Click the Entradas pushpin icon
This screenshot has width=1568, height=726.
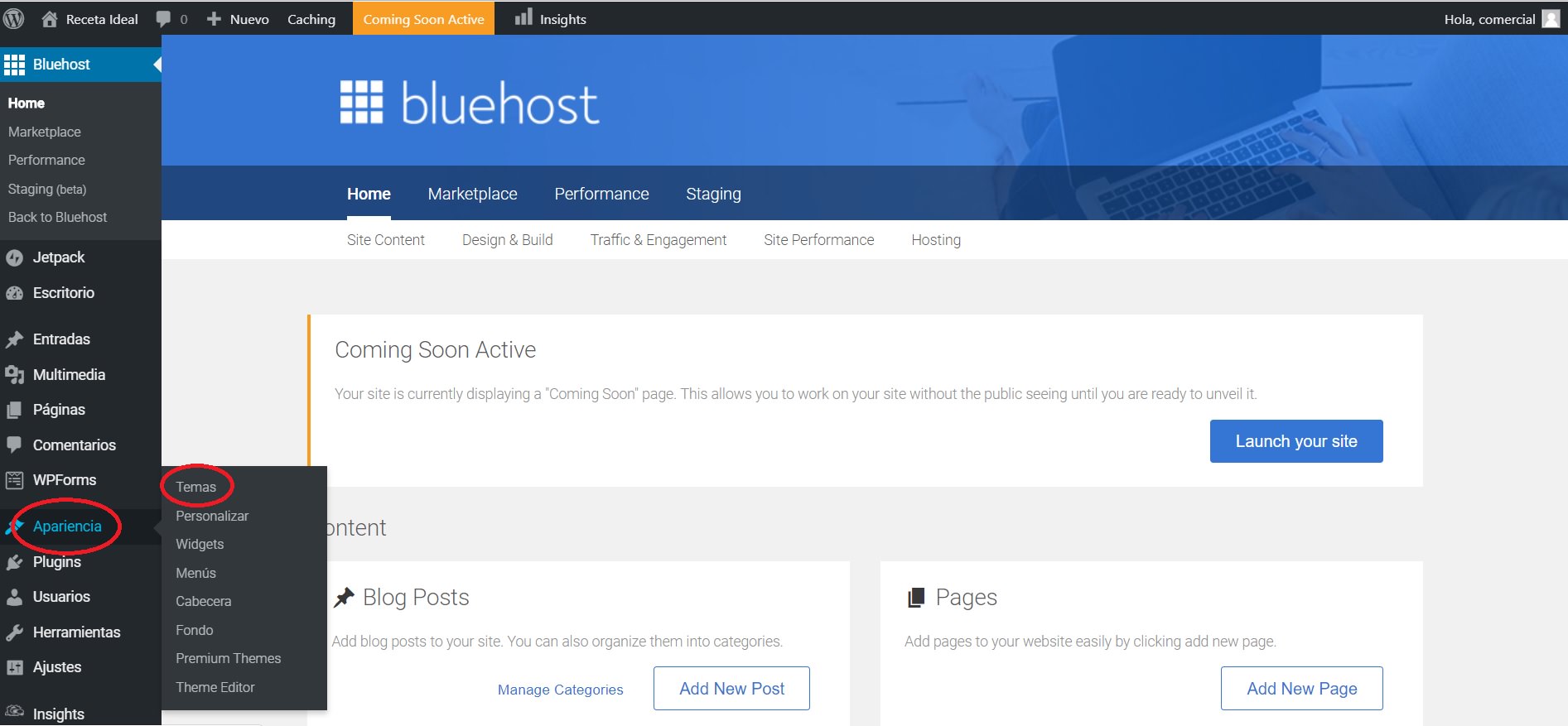14,339
